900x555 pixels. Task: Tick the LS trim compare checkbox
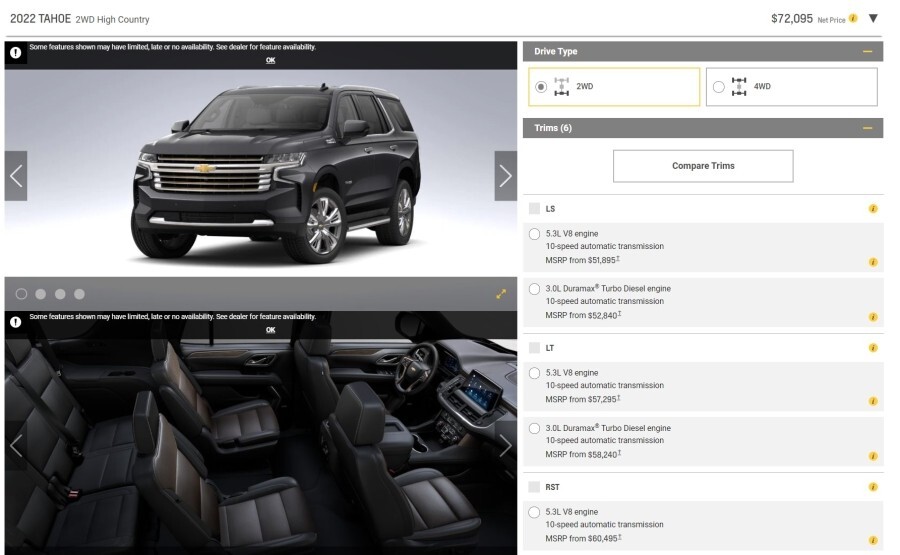pyautogui.click(x=534, y=208)
